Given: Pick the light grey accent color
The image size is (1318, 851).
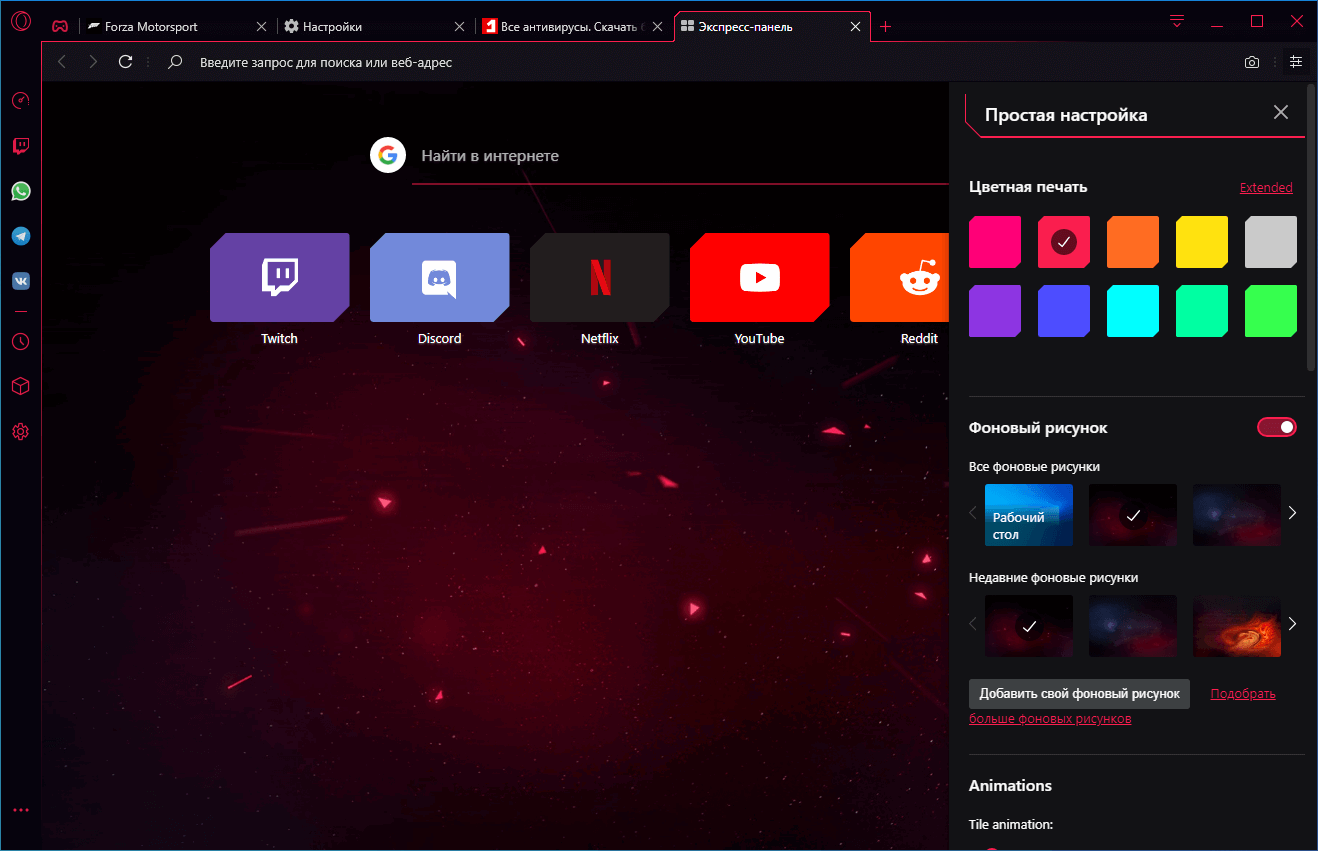Looking at the screenshot, I should point(1271,242).
